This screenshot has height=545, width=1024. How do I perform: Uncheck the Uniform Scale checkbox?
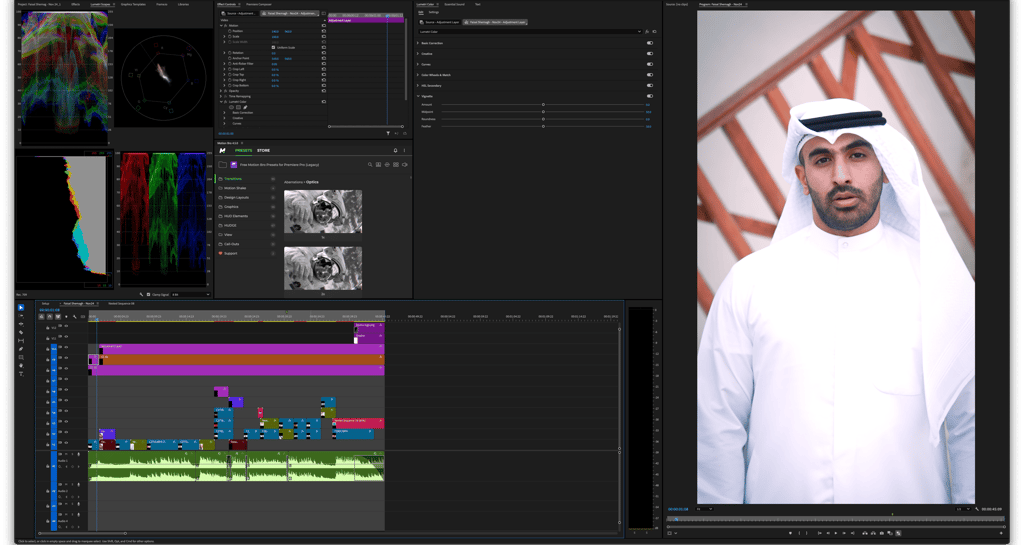coord(273,48)
